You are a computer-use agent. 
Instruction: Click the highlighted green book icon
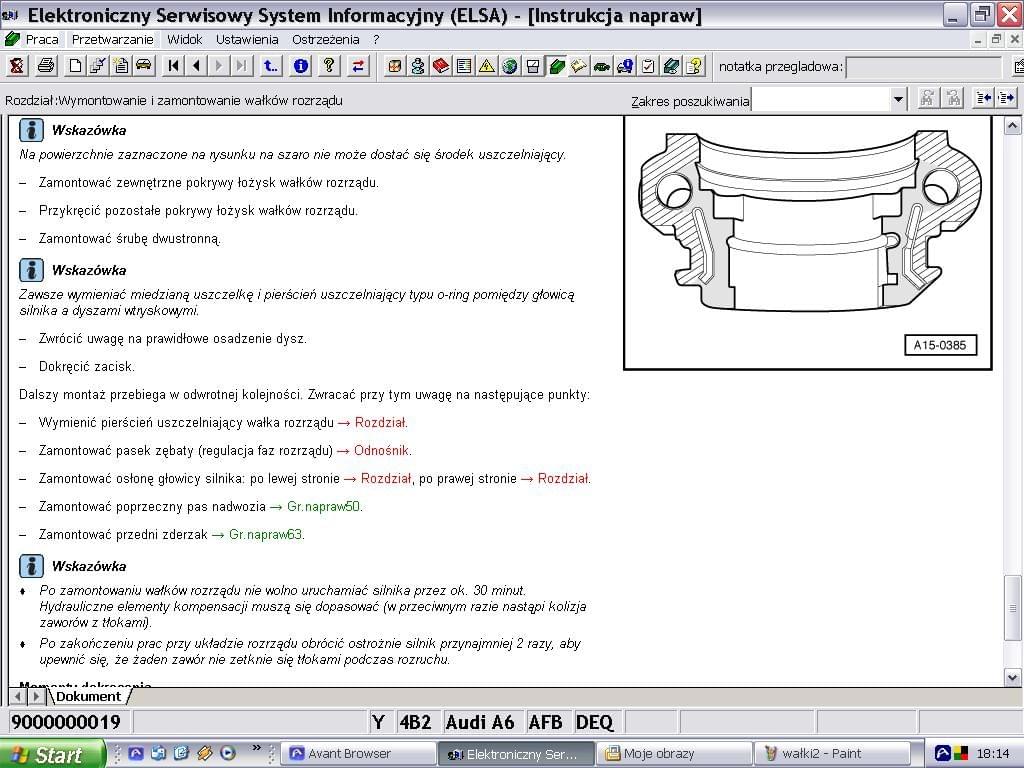(x=556, y=65)
